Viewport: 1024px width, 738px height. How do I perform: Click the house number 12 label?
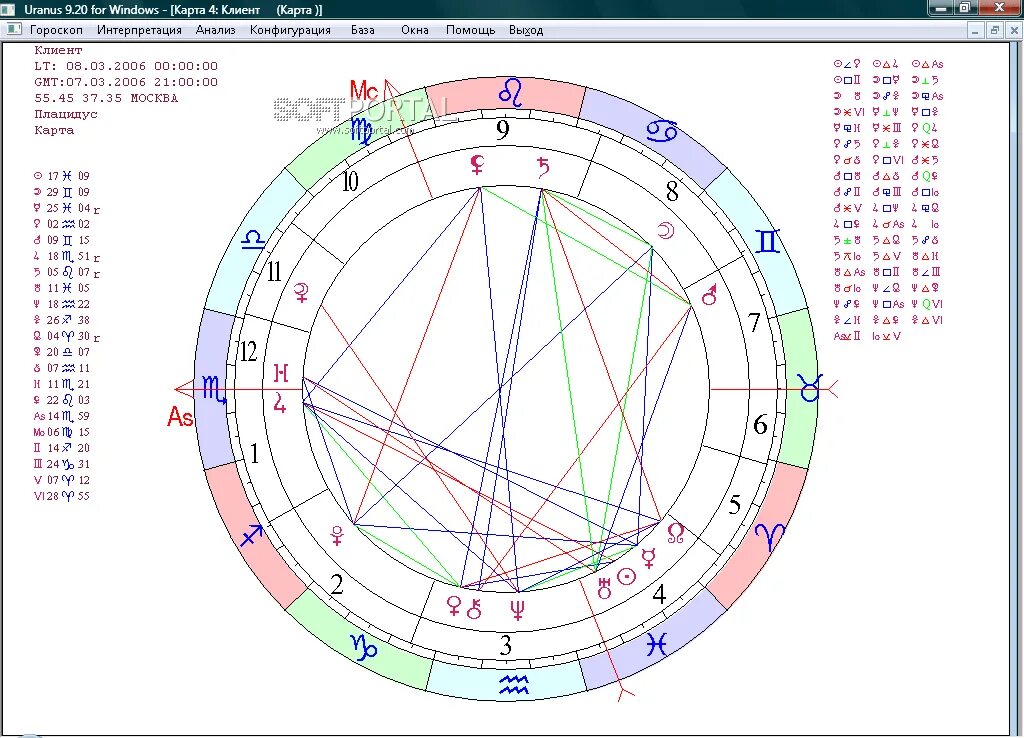pos(248,352)
